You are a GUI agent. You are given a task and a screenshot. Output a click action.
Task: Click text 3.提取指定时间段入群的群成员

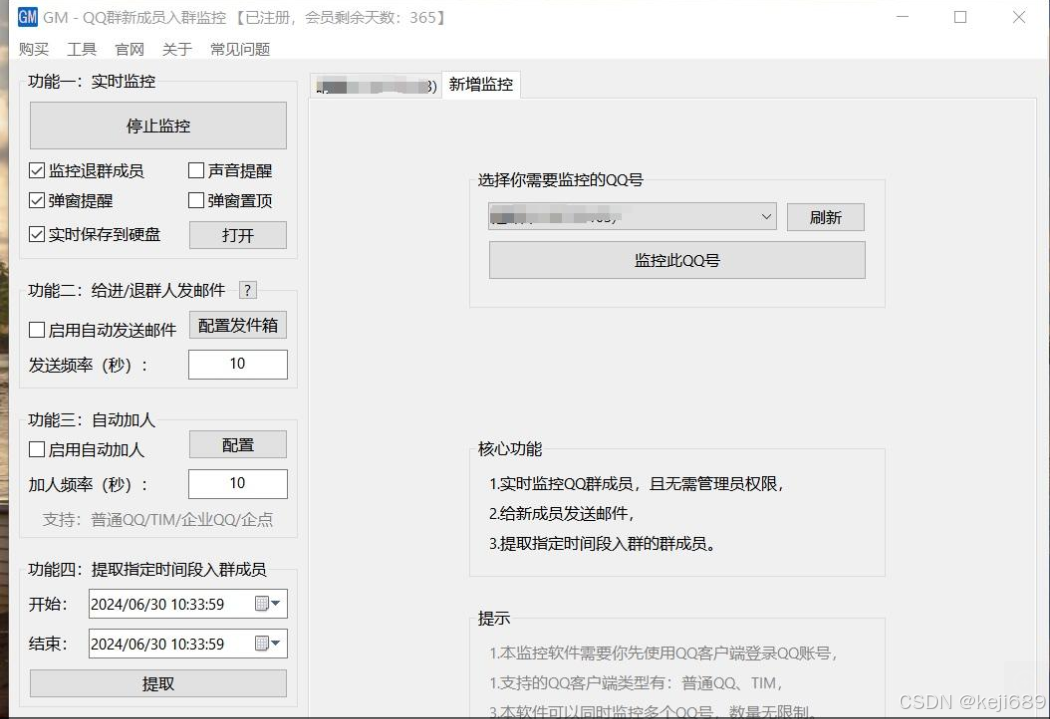pyautogui.click(x=603, y=543)
